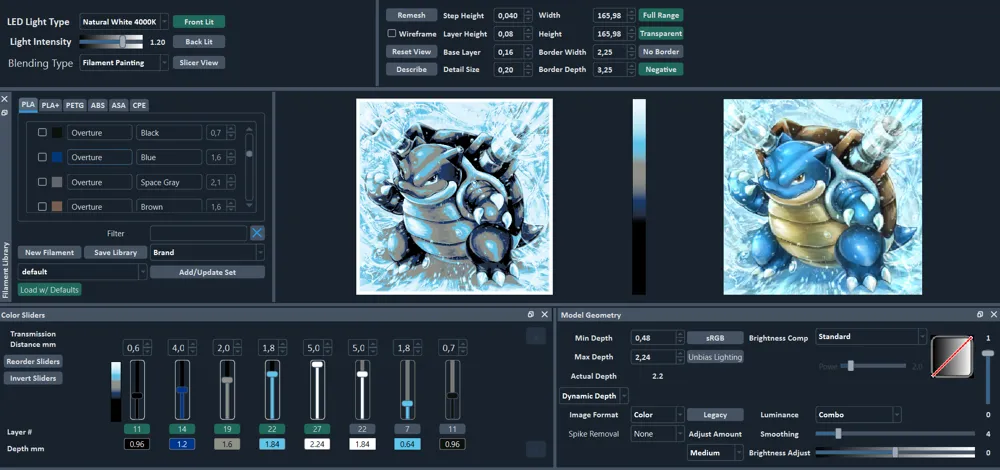This screenshot has height=470, width=1000.
Task: Undock the Filament Library side panel
Action: [4, 112]
